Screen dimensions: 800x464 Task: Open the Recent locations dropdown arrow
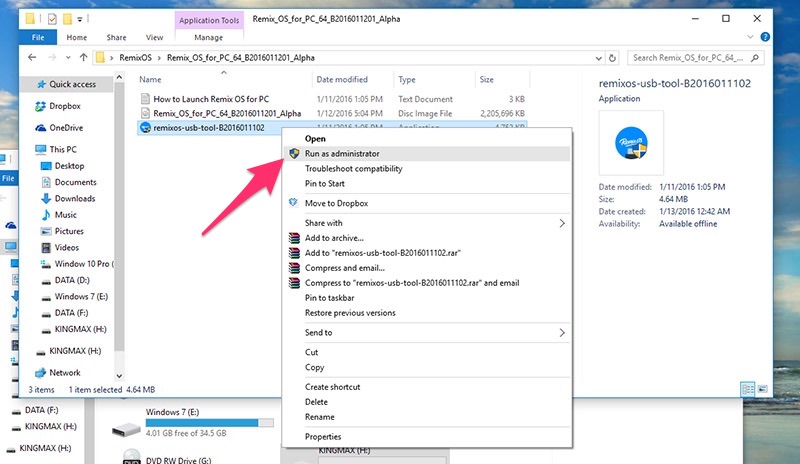[x=68, y=58]
